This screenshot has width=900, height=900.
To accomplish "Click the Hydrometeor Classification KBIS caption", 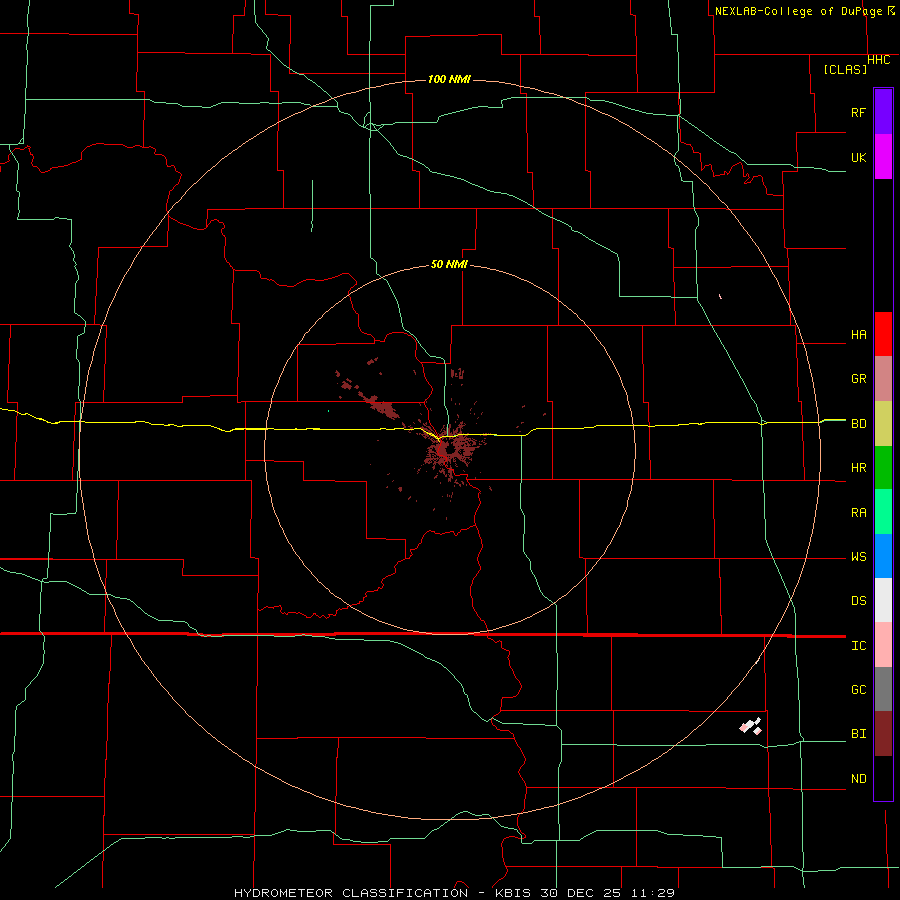I will point(454,893).
